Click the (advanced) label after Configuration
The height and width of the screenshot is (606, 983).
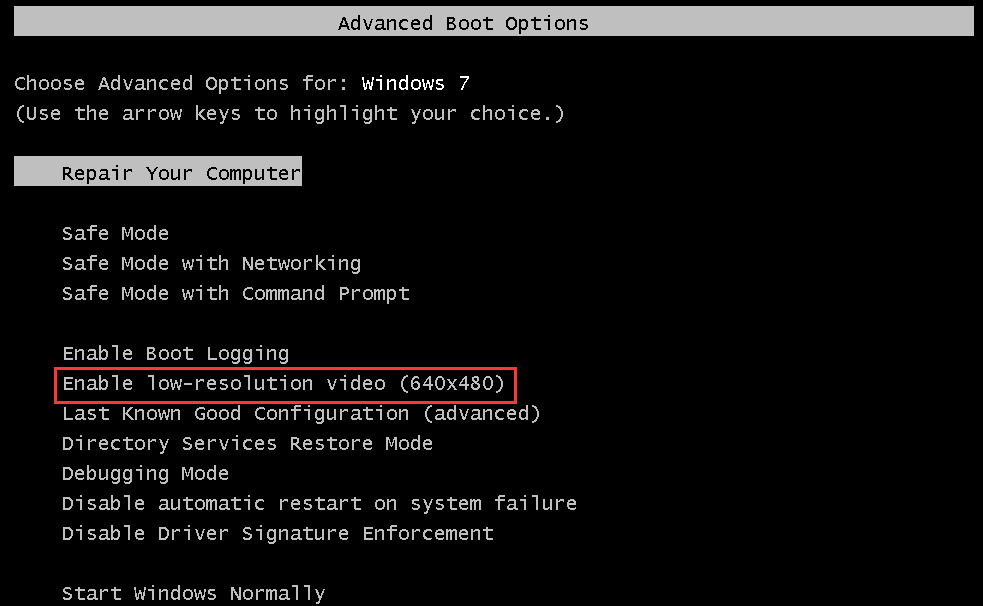tap(481, 413)
